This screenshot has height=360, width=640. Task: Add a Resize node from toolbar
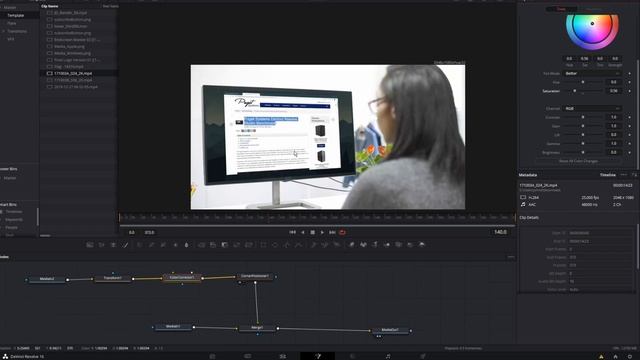(237, 245)
